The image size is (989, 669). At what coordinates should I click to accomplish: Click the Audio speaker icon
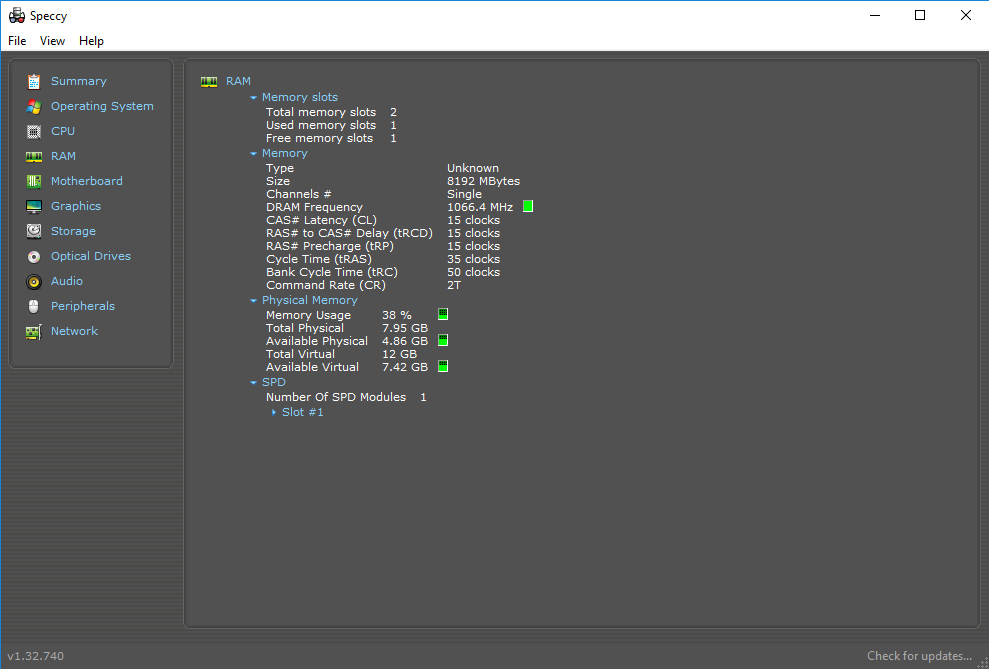(x=34, y=281)
